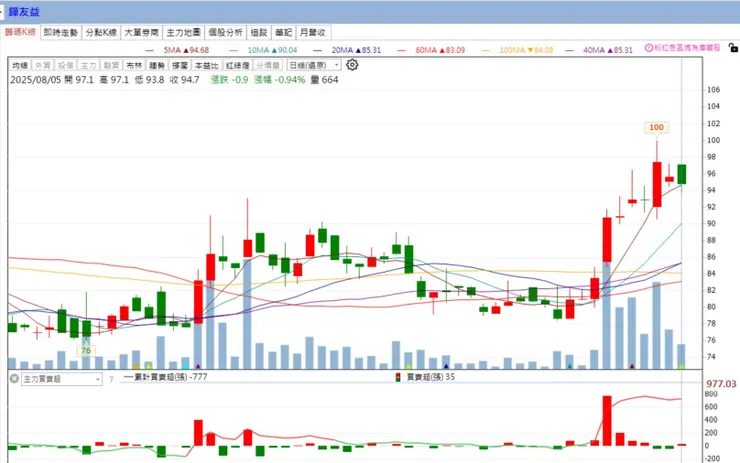This screenshot has height=463, width=740.
Task: Close the 主力買賣超 indicator panel
Action: click(x=14, y=379)
